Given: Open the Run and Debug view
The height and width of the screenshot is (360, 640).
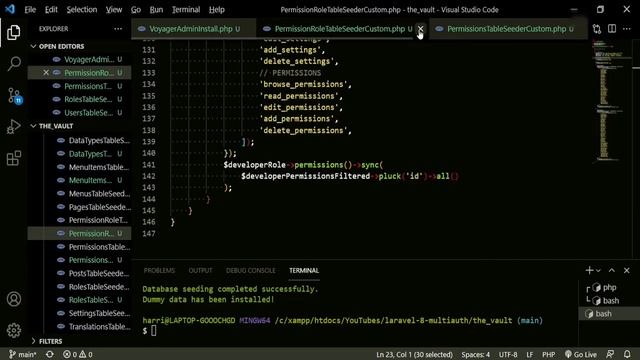Looking at the screenshot, I should (x=13, y=127).
